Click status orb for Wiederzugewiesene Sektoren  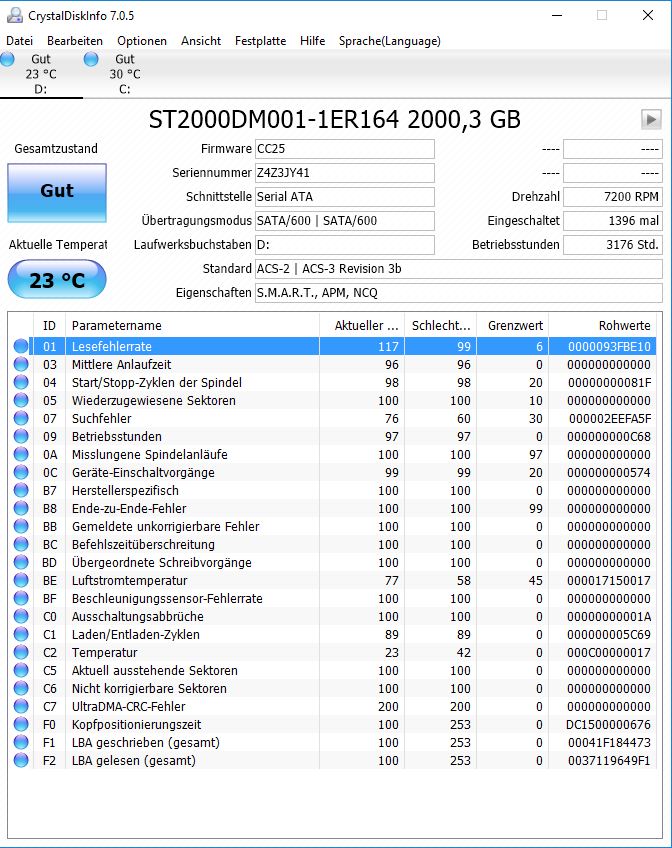pyautogui.click(x=21, y=400)
